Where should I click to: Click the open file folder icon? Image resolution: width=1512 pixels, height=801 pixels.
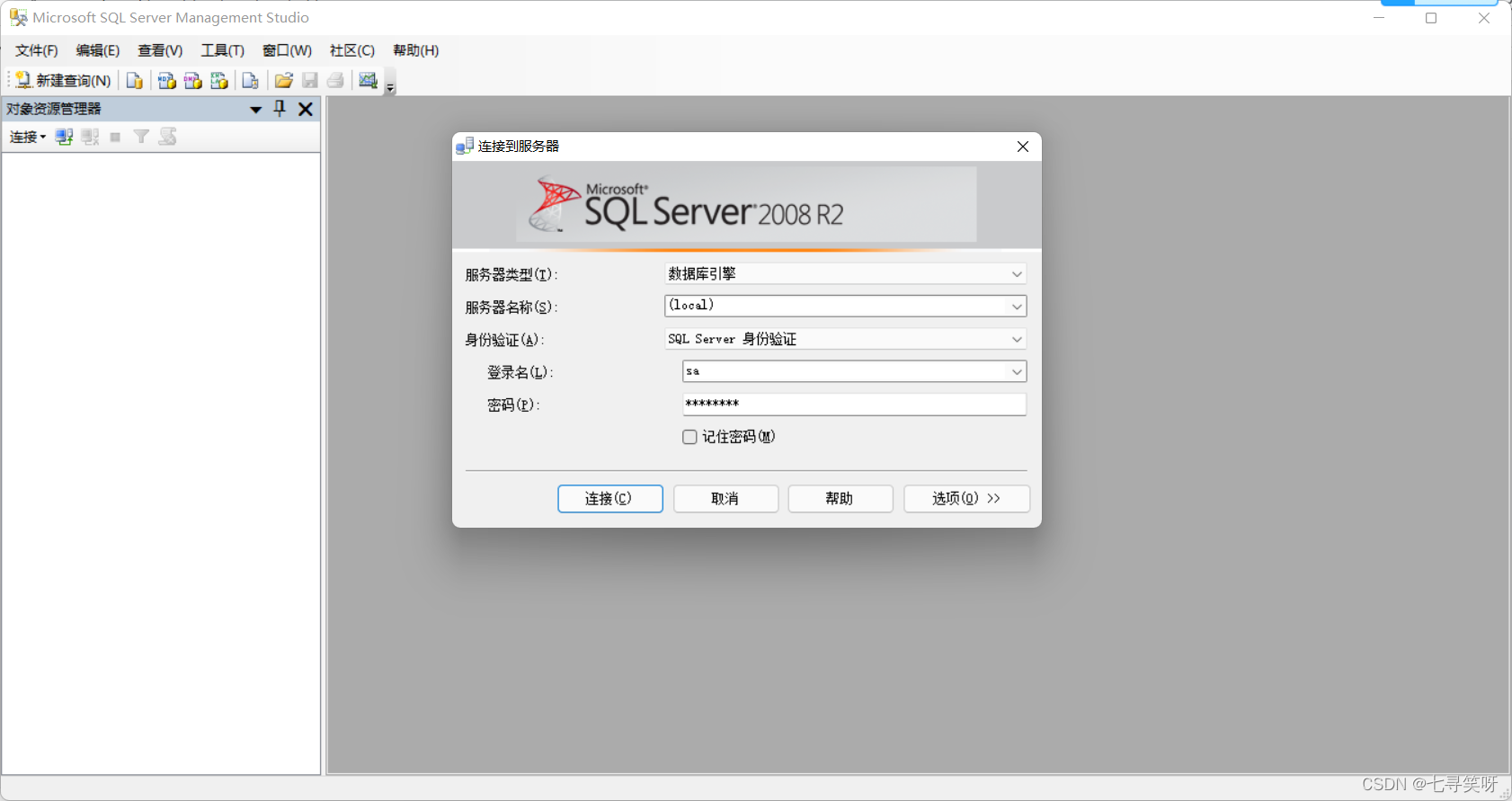coord(283,81)
